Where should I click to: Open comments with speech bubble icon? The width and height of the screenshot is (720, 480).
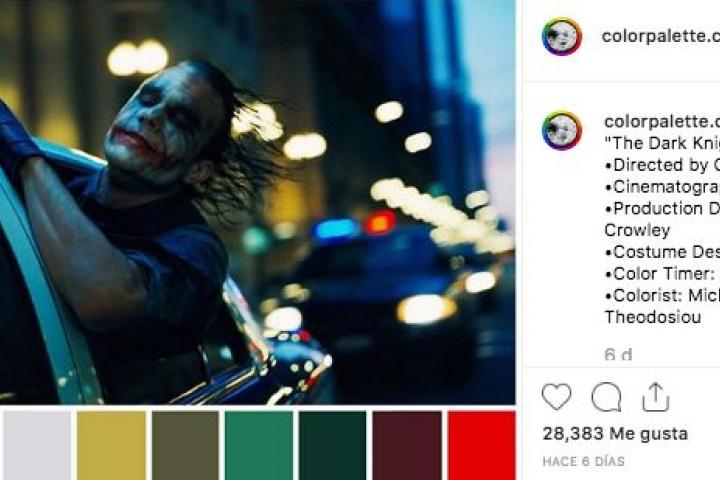(606, 397)
